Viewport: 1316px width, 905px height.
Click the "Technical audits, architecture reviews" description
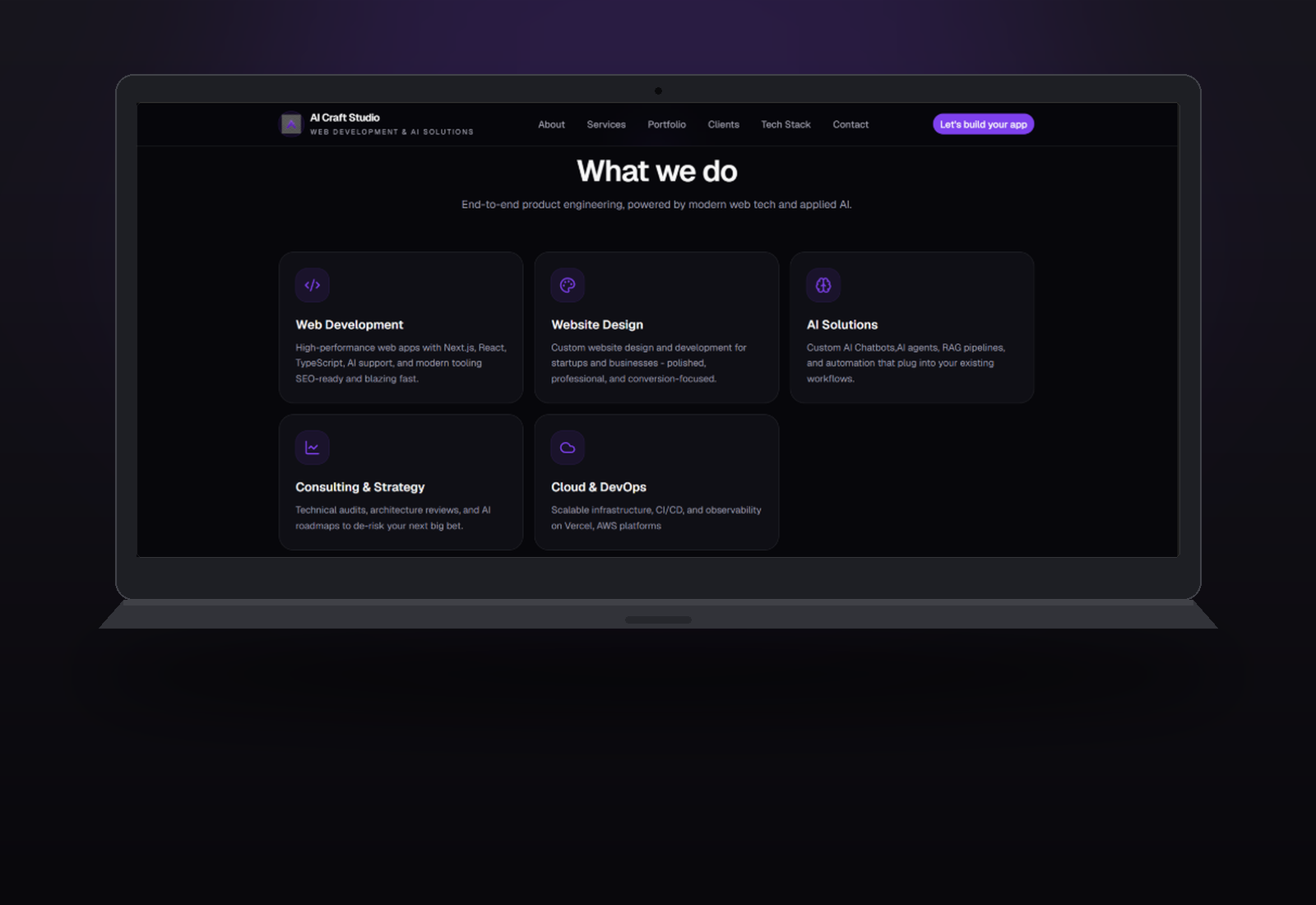coord(393,517)
